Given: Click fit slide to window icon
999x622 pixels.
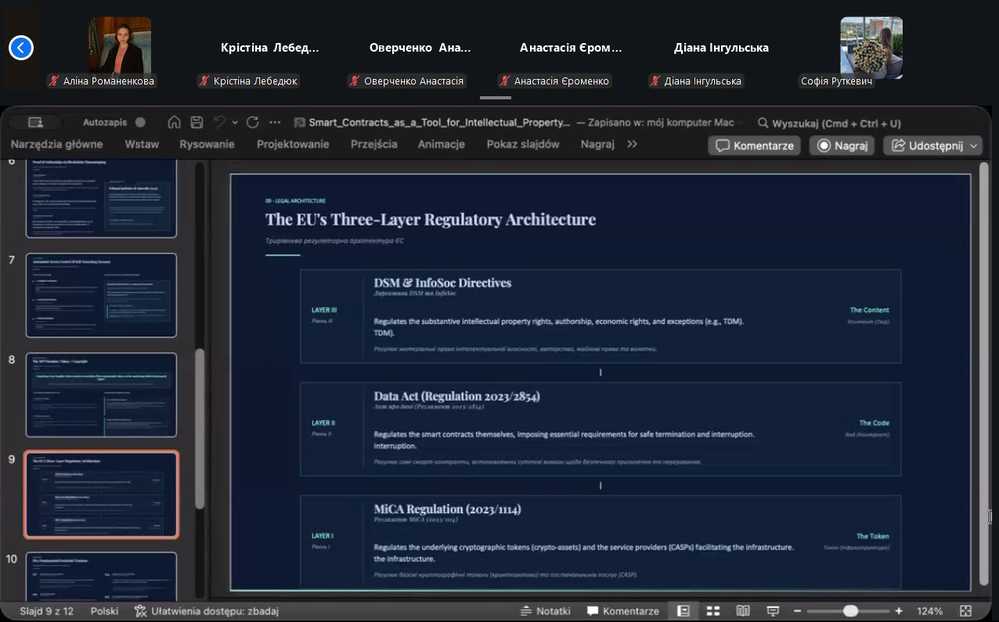Looking at the screenshot, I should click(966, 611).
